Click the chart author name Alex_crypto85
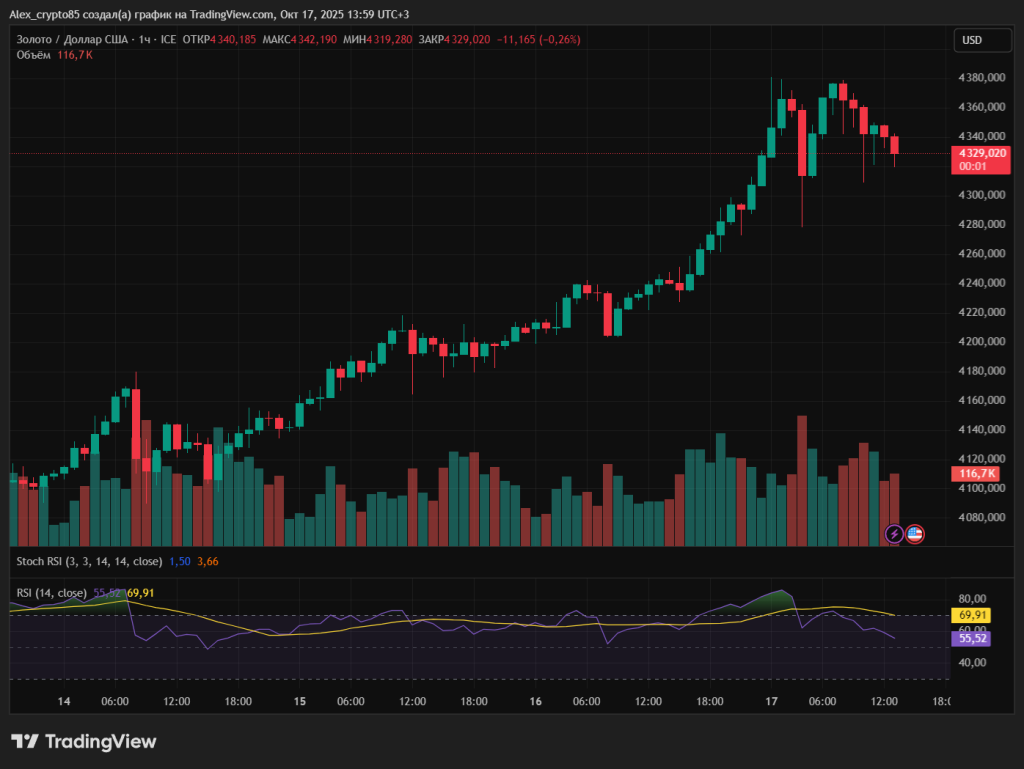The width and height of the screenshot is (1024, 769). tap(45, 16)
